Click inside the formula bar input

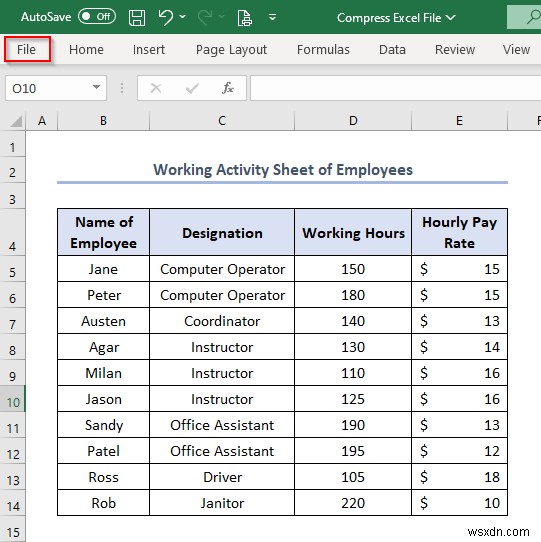[x=395, y=88]
